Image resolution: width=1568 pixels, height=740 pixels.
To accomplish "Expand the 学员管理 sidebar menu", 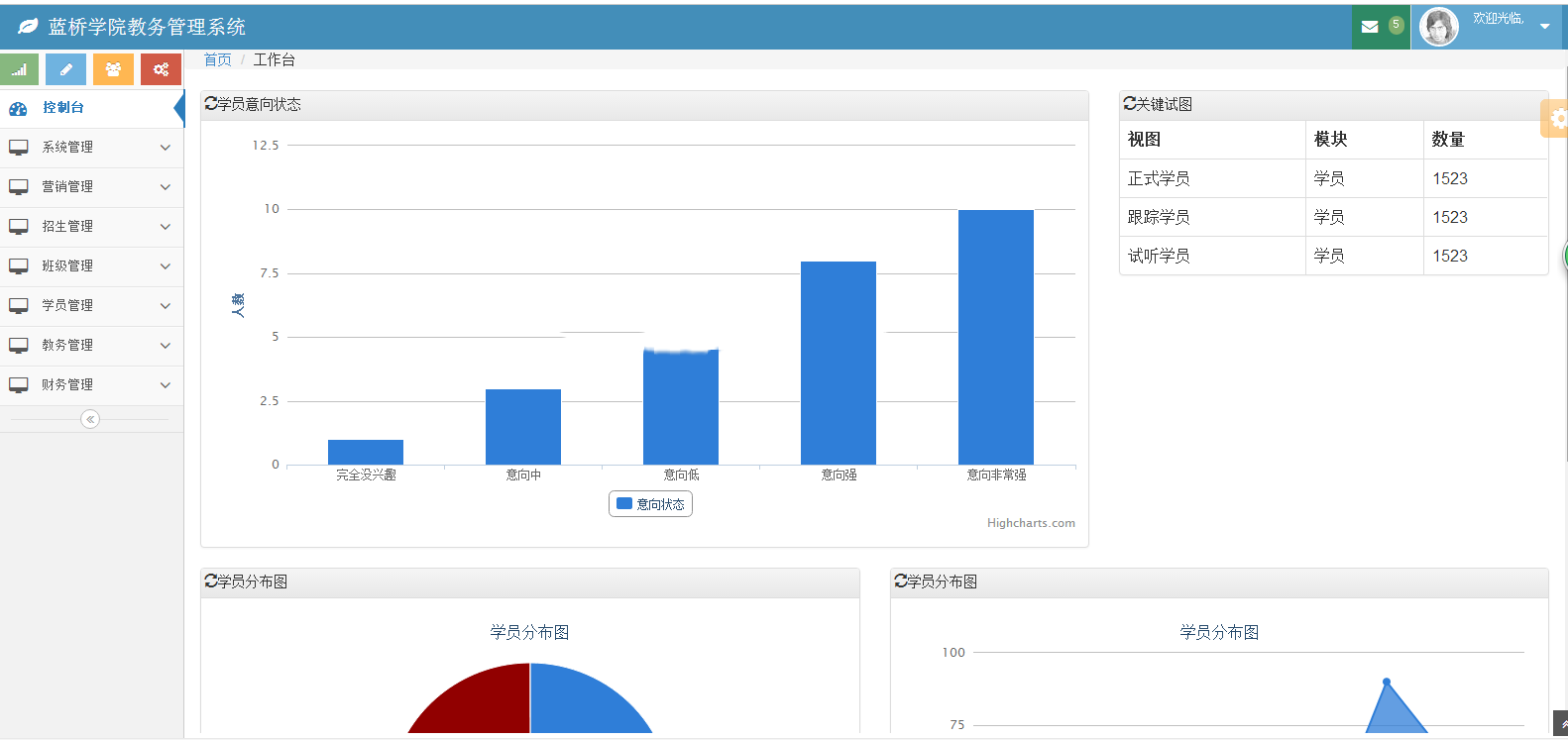I will coord(91,306).
